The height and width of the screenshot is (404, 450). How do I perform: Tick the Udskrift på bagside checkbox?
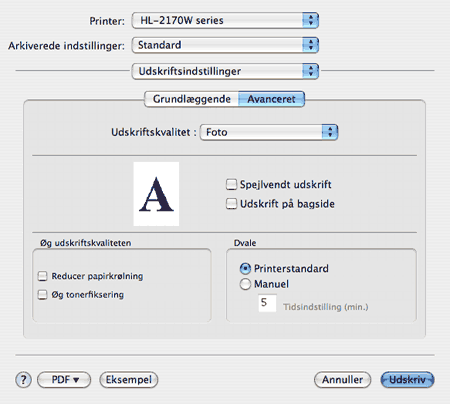point(231,204)
